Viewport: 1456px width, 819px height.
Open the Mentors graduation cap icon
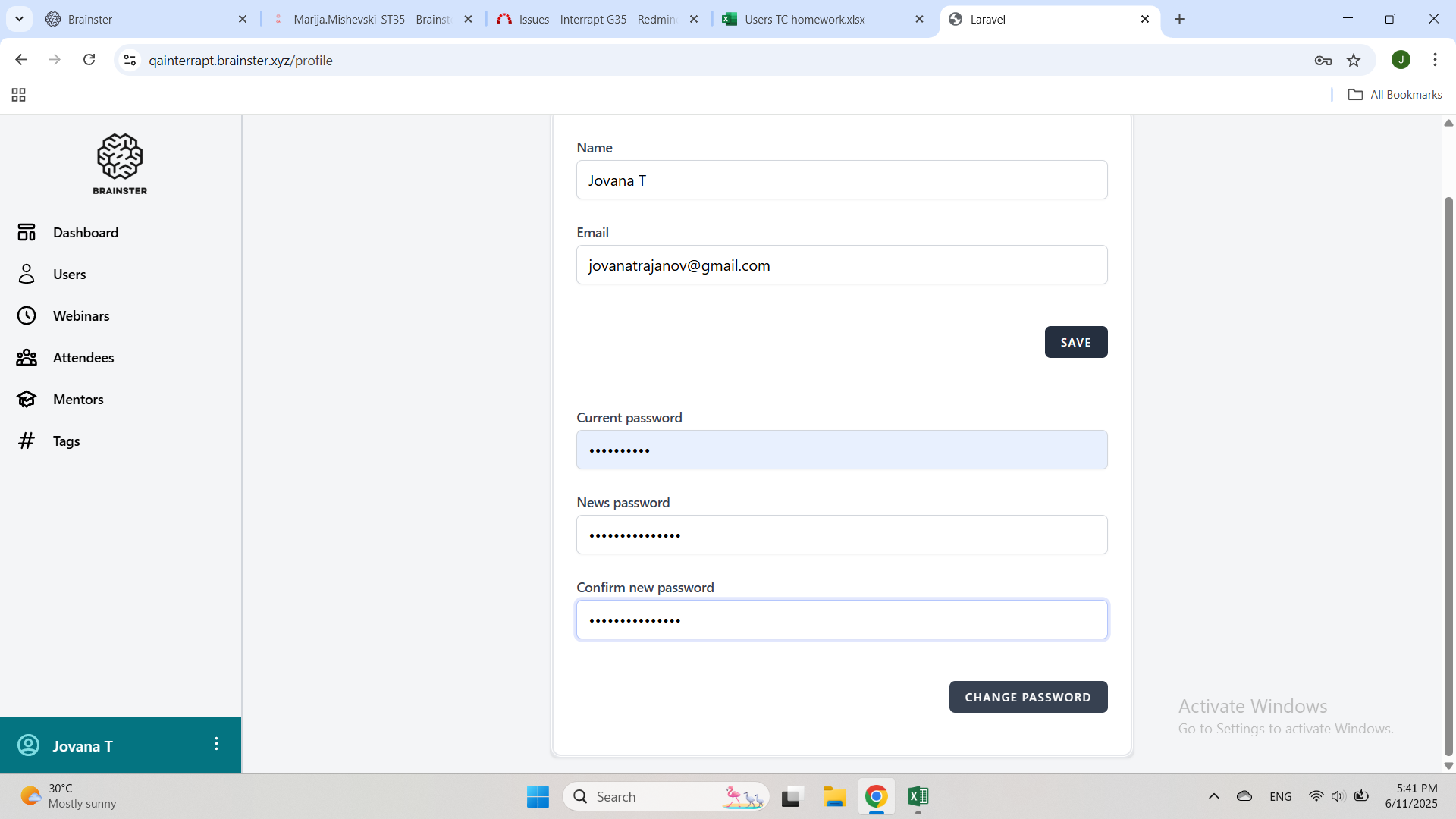[27, 399]
